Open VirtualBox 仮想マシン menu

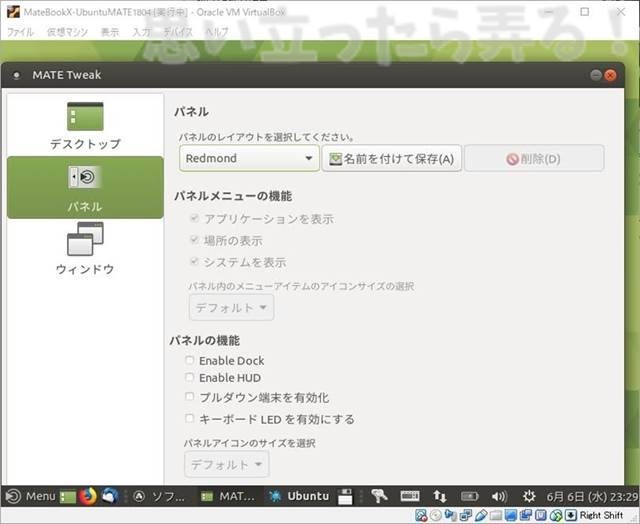[67, 32]
